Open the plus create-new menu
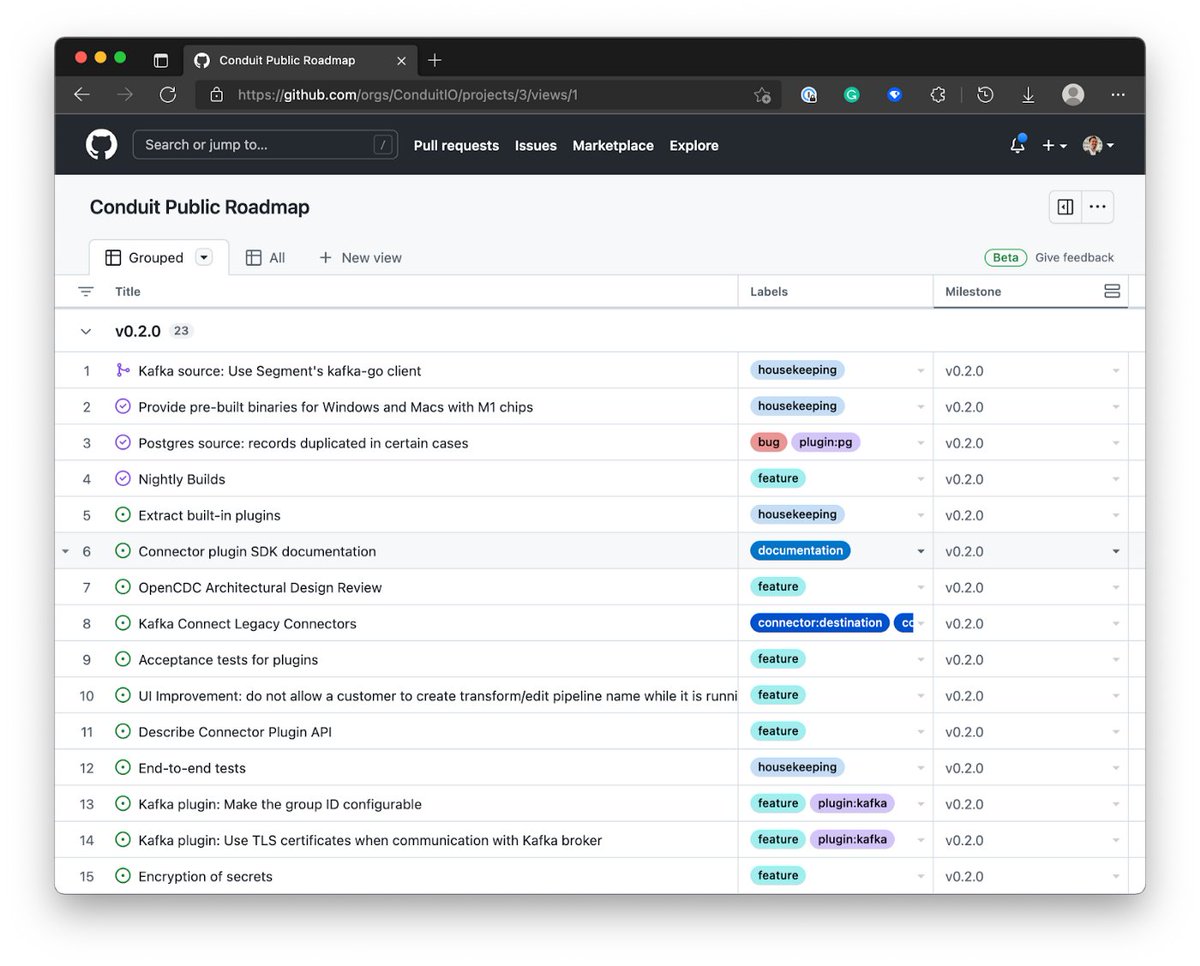 [1054, 145]
